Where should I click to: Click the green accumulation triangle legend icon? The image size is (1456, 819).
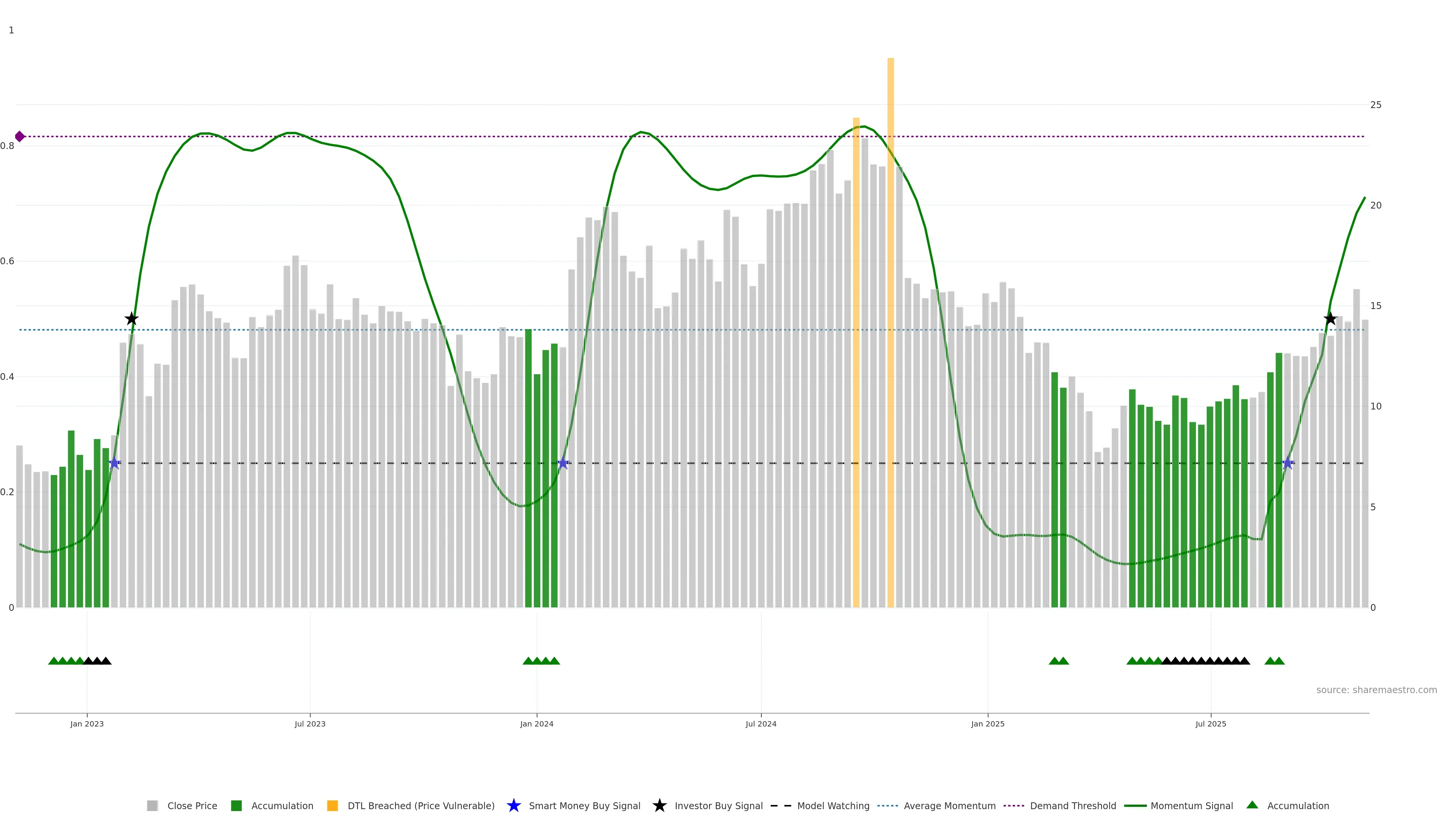(1252, 805)
